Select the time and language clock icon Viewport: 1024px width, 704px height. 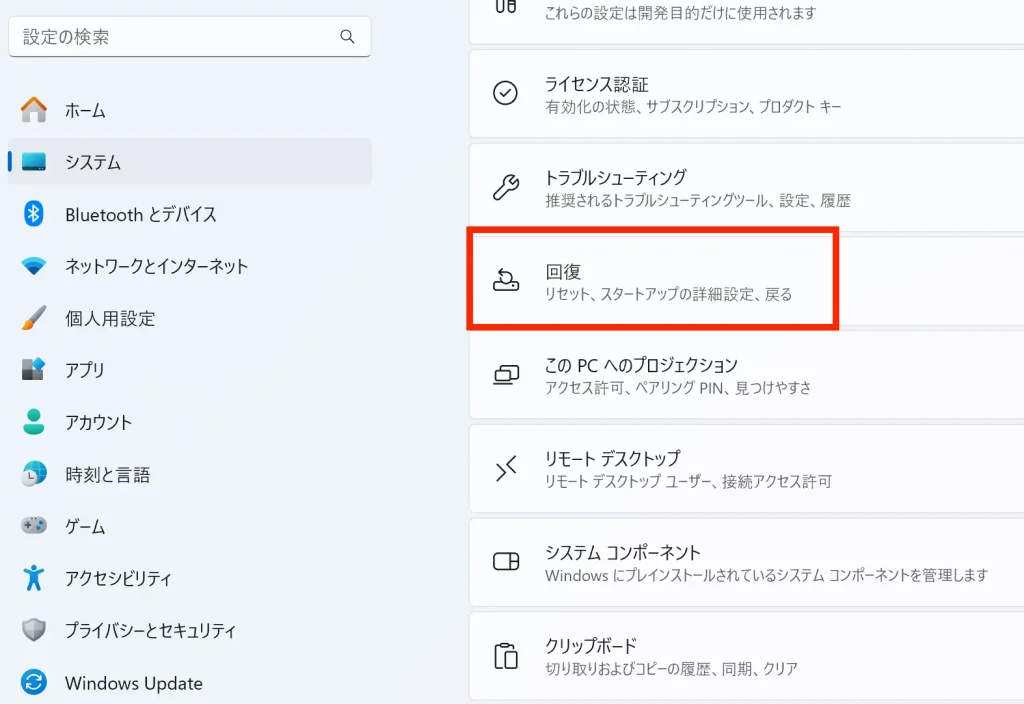(34, 474)
